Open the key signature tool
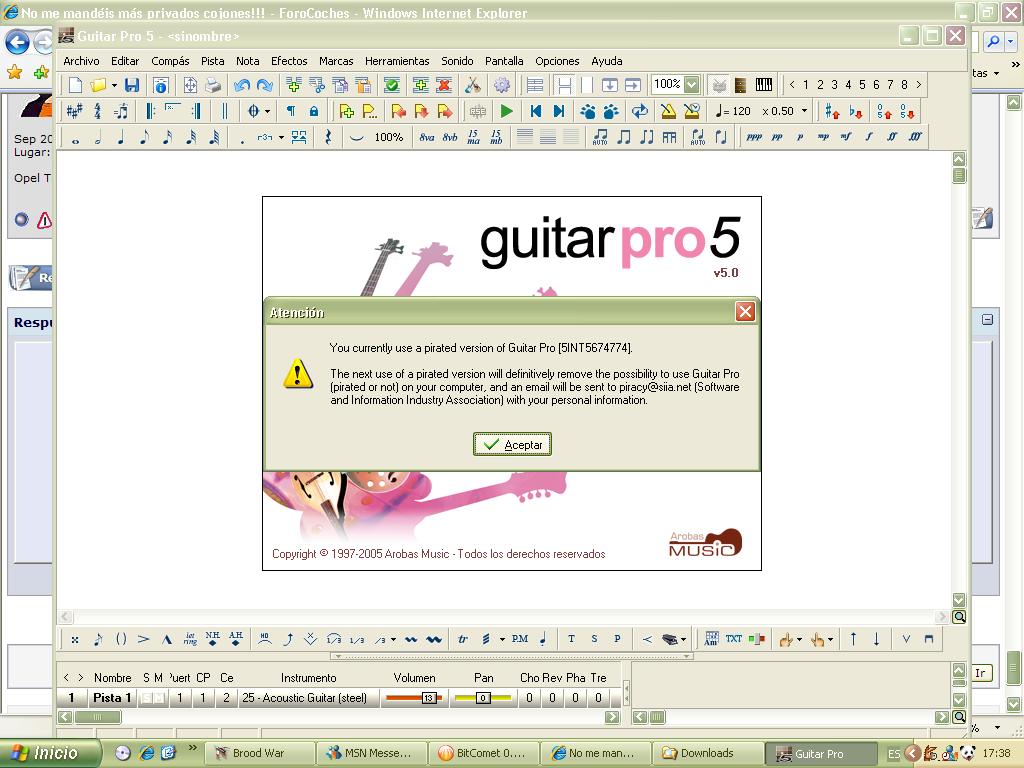 tap(74, 112)
